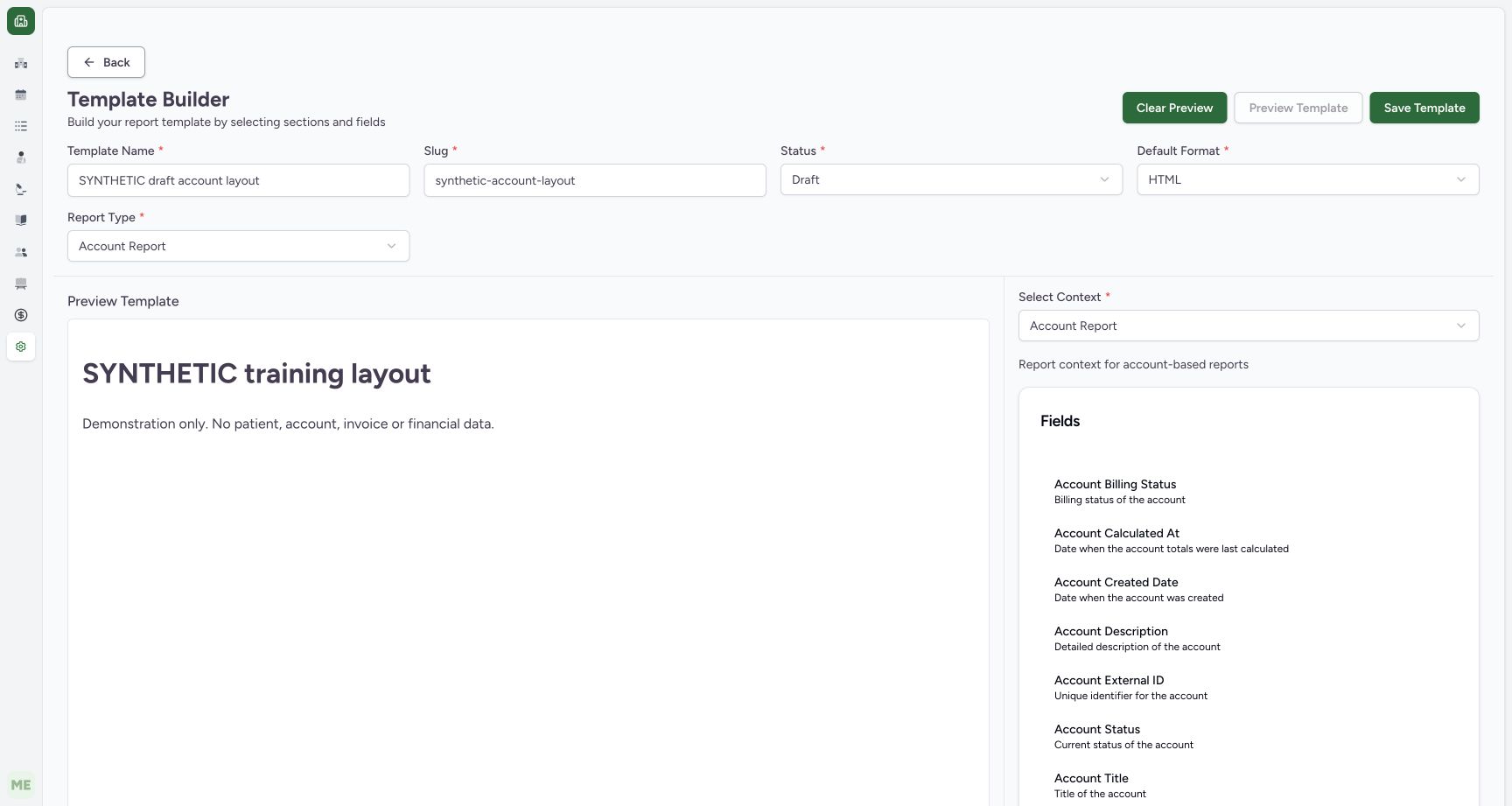Click the ME user avatar
Image resolution: width=1512 pixels, height=806 pixels.
(21, 785)
